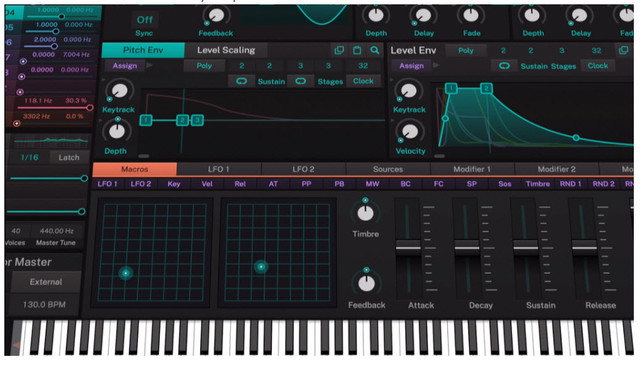640x375 pixels.
Task: Expand the Pitch Env Assign arrow
Action: click(150, 65)
